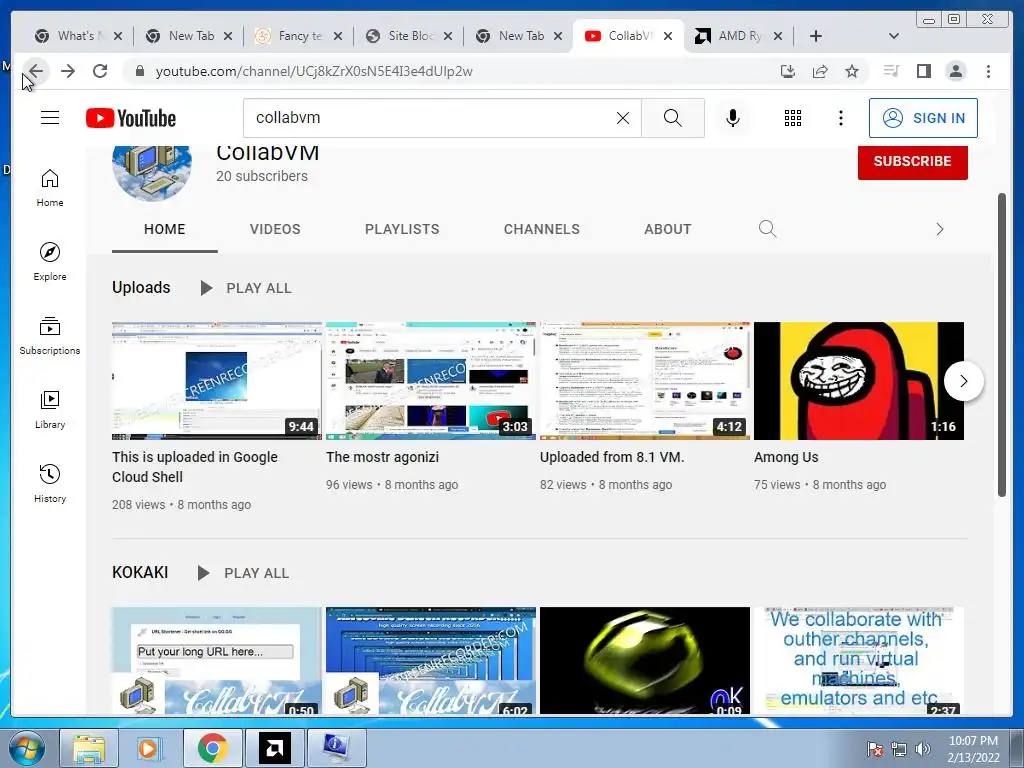Open the Among Us 1:16 thumbnail
Image resolution: width=1024 pixels, height=768 pixels.
click(x=859, y=381)
